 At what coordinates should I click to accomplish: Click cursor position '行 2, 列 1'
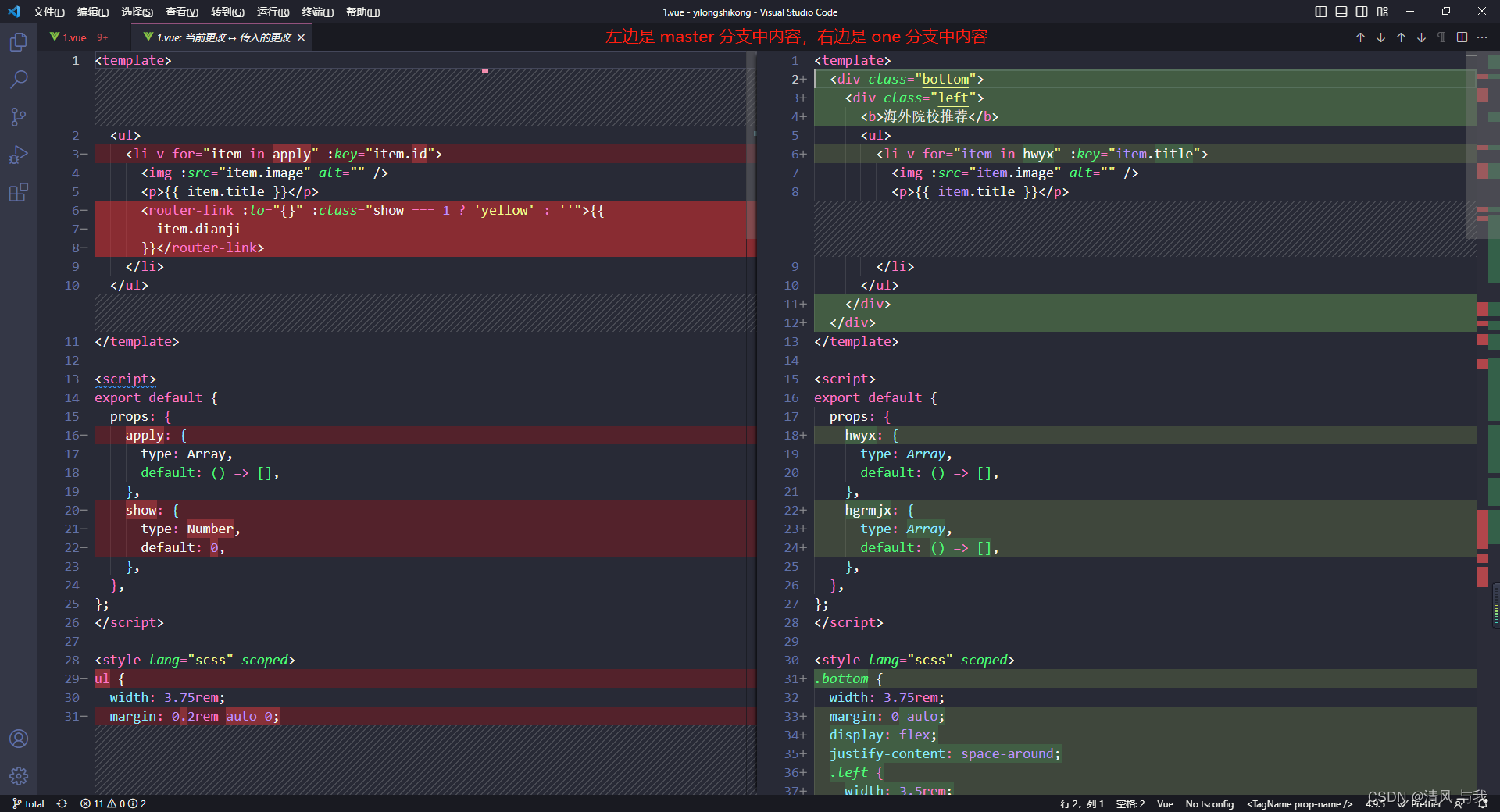[x=1082, y=803]
